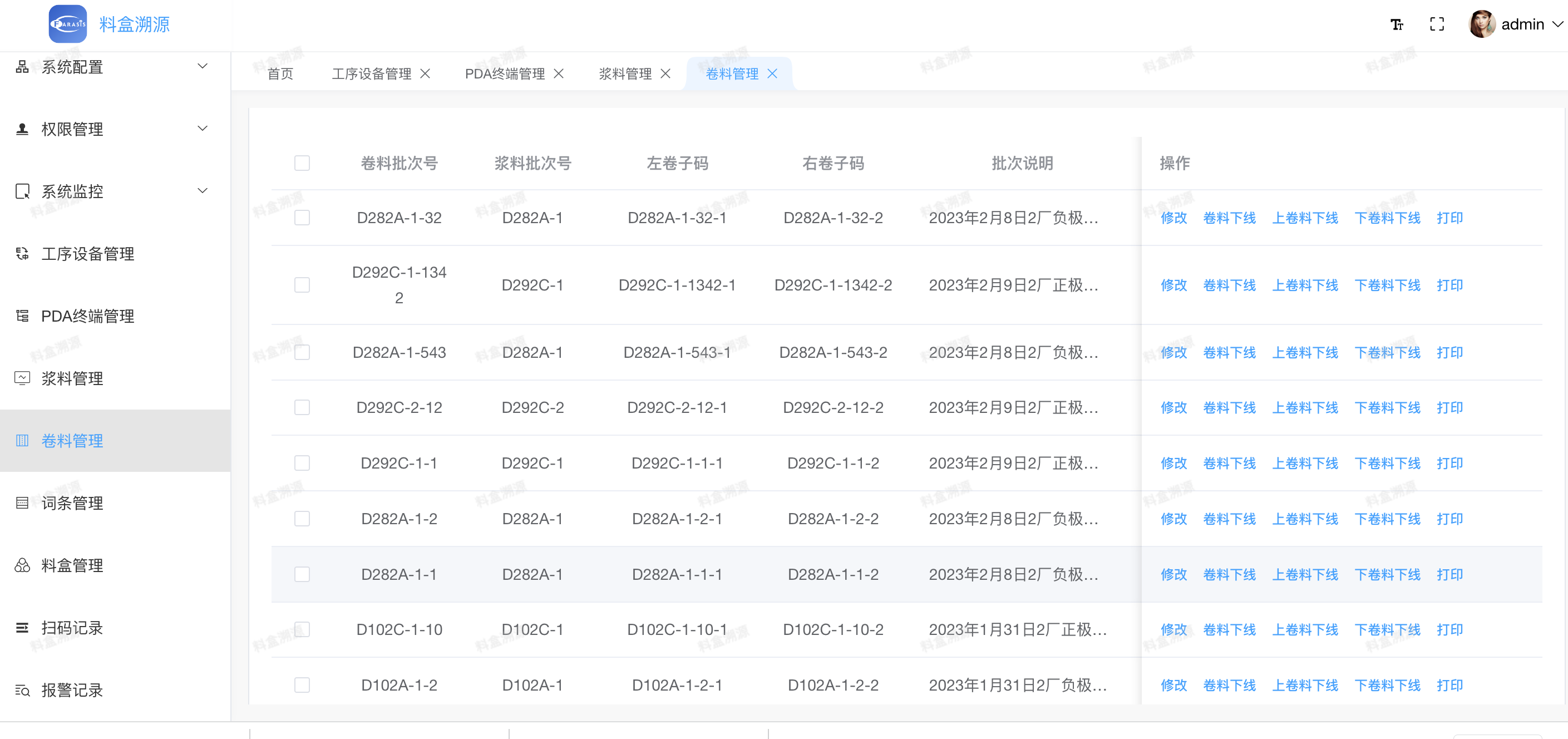The width and height of the screenshot is (1568, 739).
Task: Check the row D292C-2-12 checkbox
Action: 302,407
